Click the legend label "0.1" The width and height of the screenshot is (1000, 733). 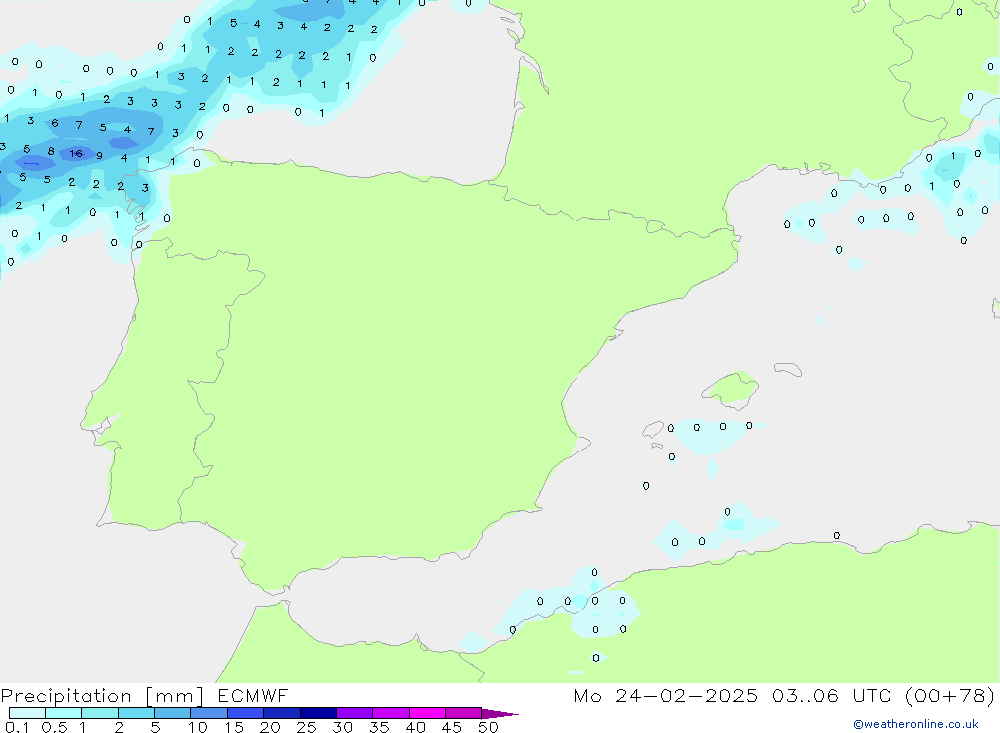(x=17, y=727)
